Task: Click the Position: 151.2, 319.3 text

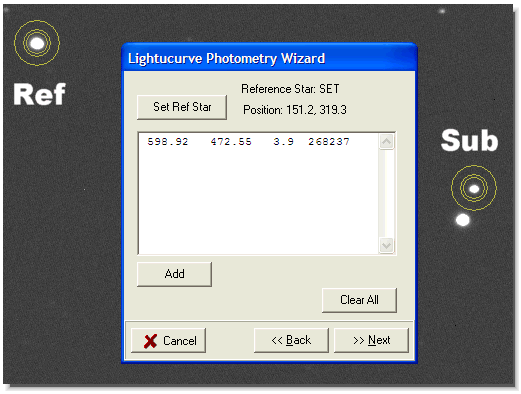Action: pos(295,110)
